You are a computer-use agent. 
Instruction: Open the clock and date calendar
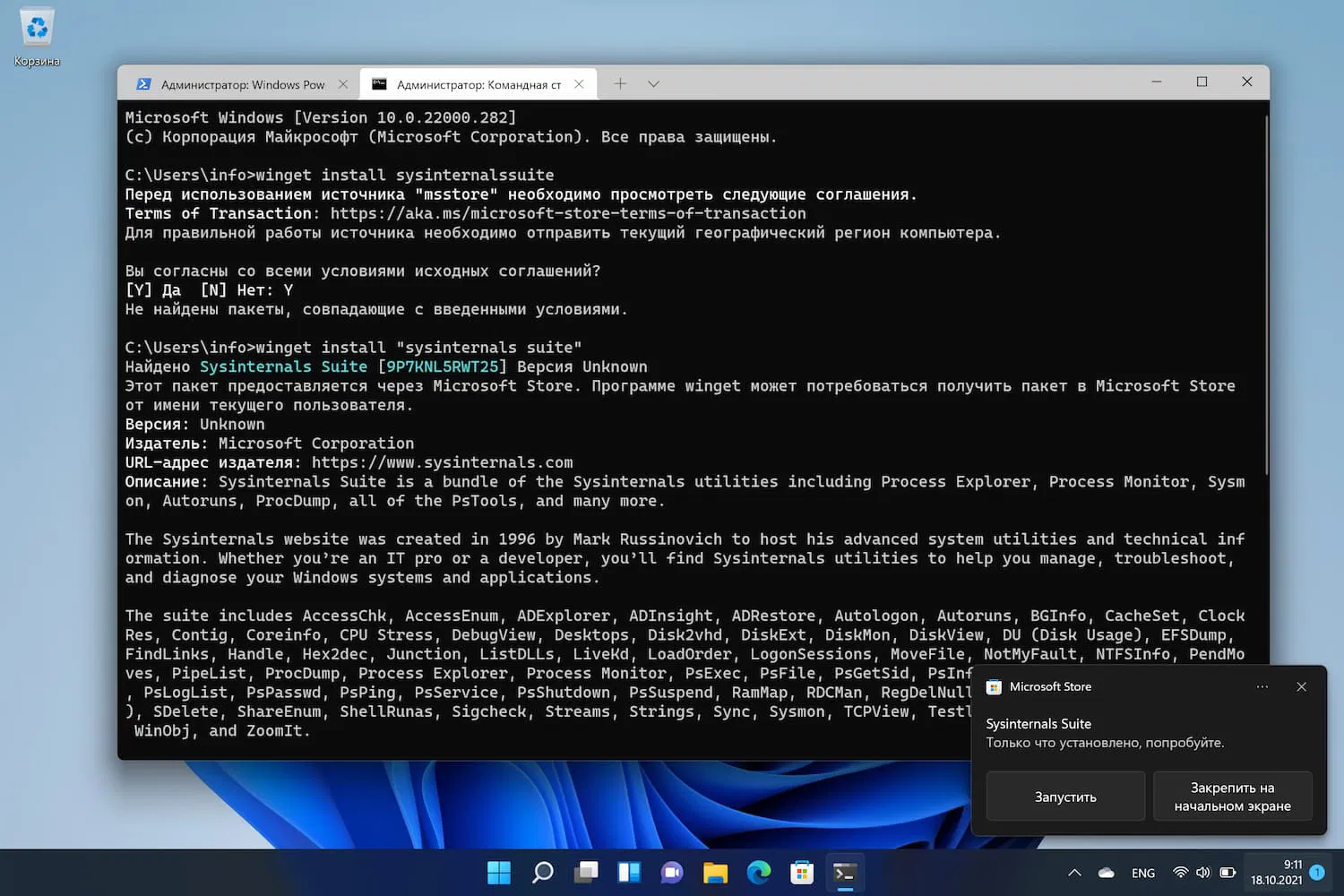[1277, 873]
